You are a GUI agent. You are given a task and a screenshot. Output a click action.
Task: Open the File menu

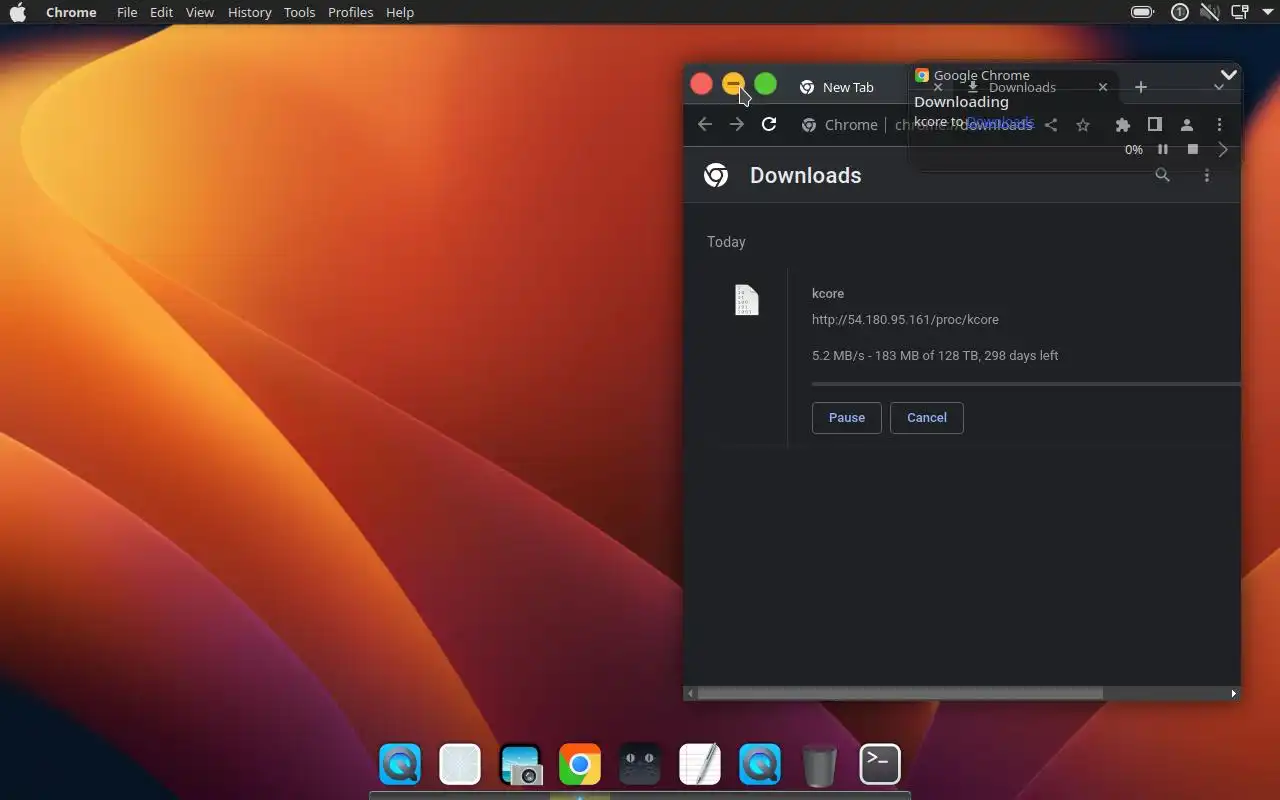pyautogui.click(x=127, y=12)
